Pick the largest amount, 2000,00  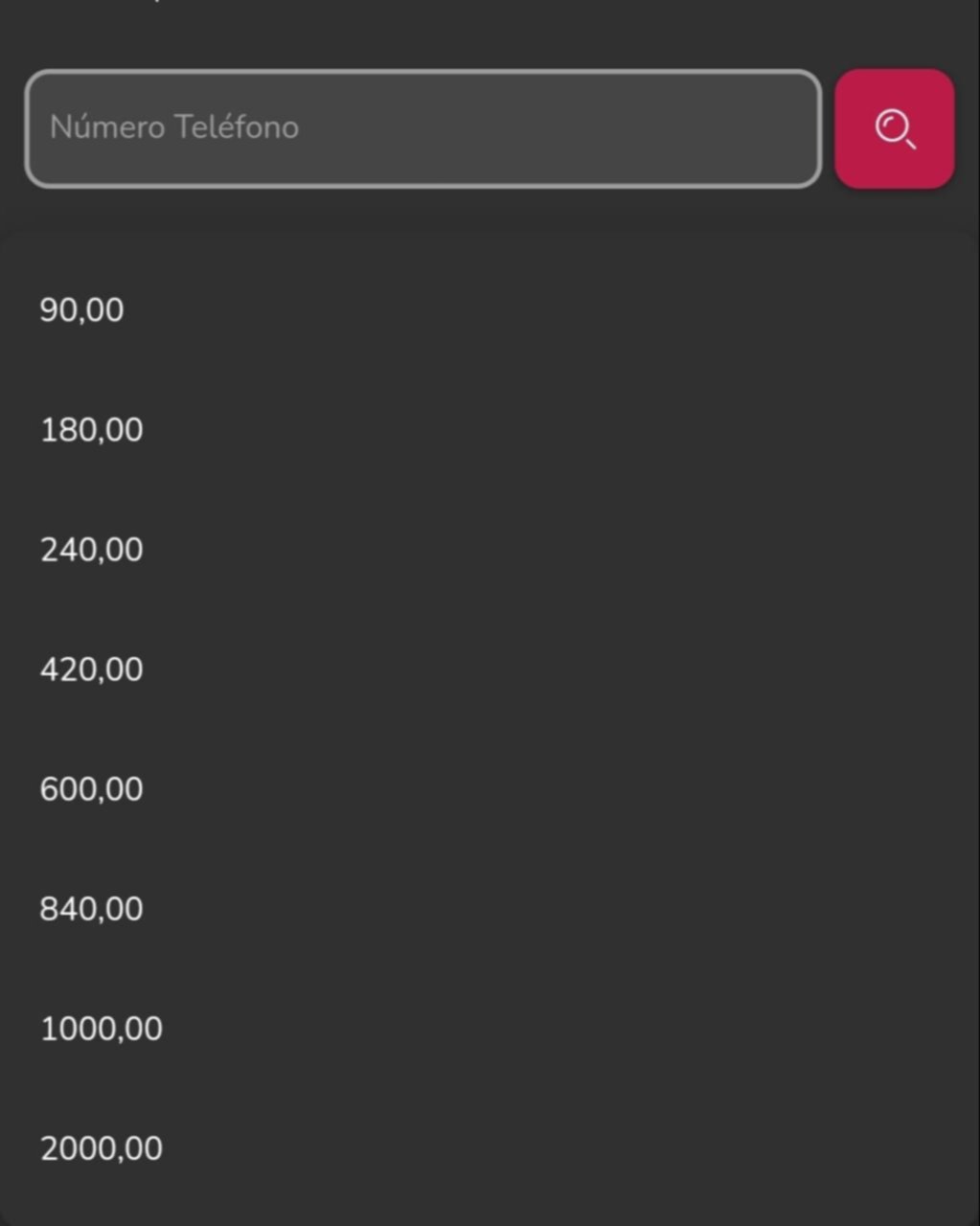[490, 1148]
